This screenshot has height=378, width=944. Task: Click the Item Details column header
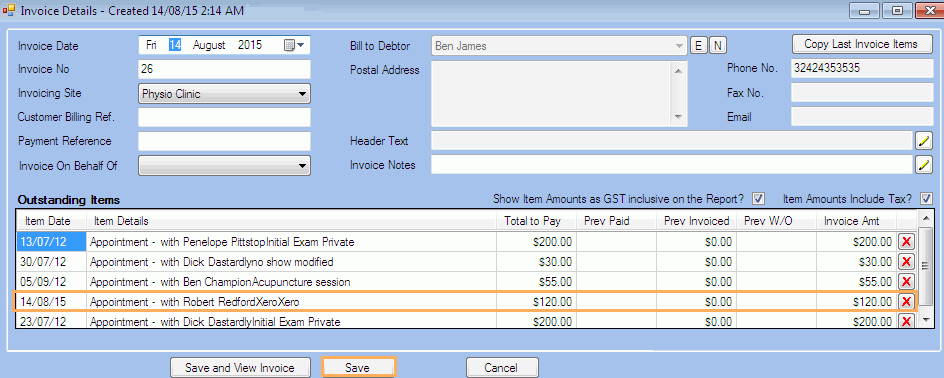pyautogui.click(x=291, y=222)
